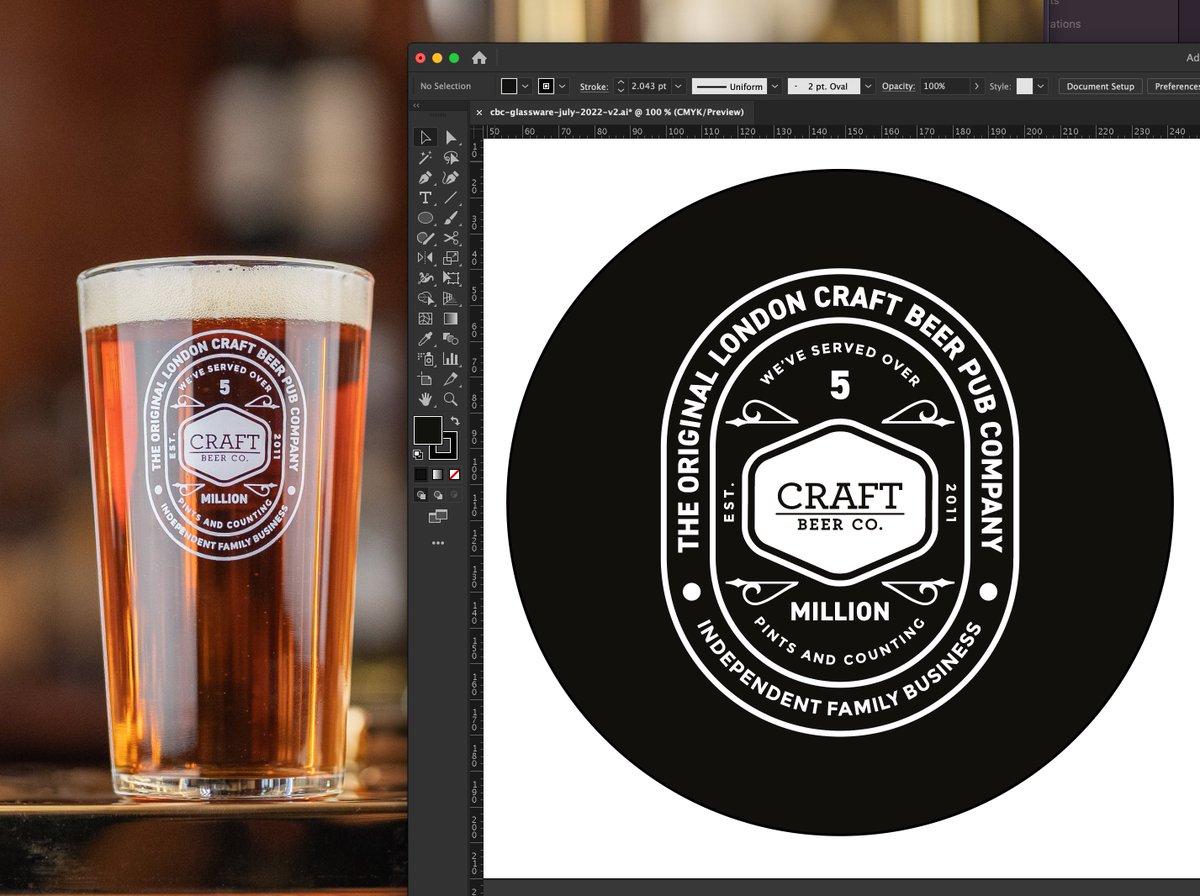1200x896 pixels.
Task: Adjust stroke weight stepper arrows
Action: [620, 86]
